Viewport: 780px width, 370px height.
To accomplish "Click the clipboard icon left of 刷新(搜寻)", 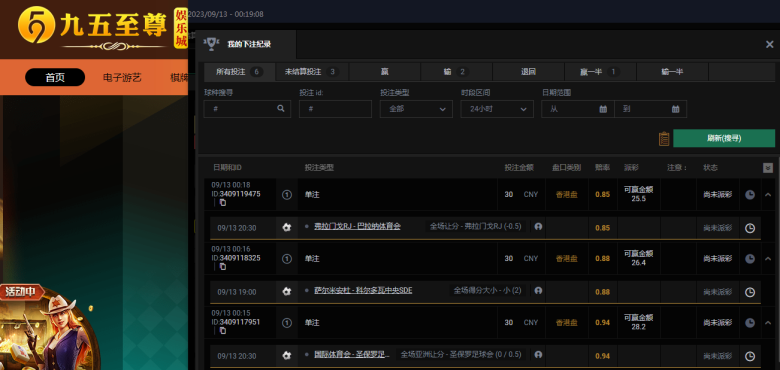I will tap(664, 139).
